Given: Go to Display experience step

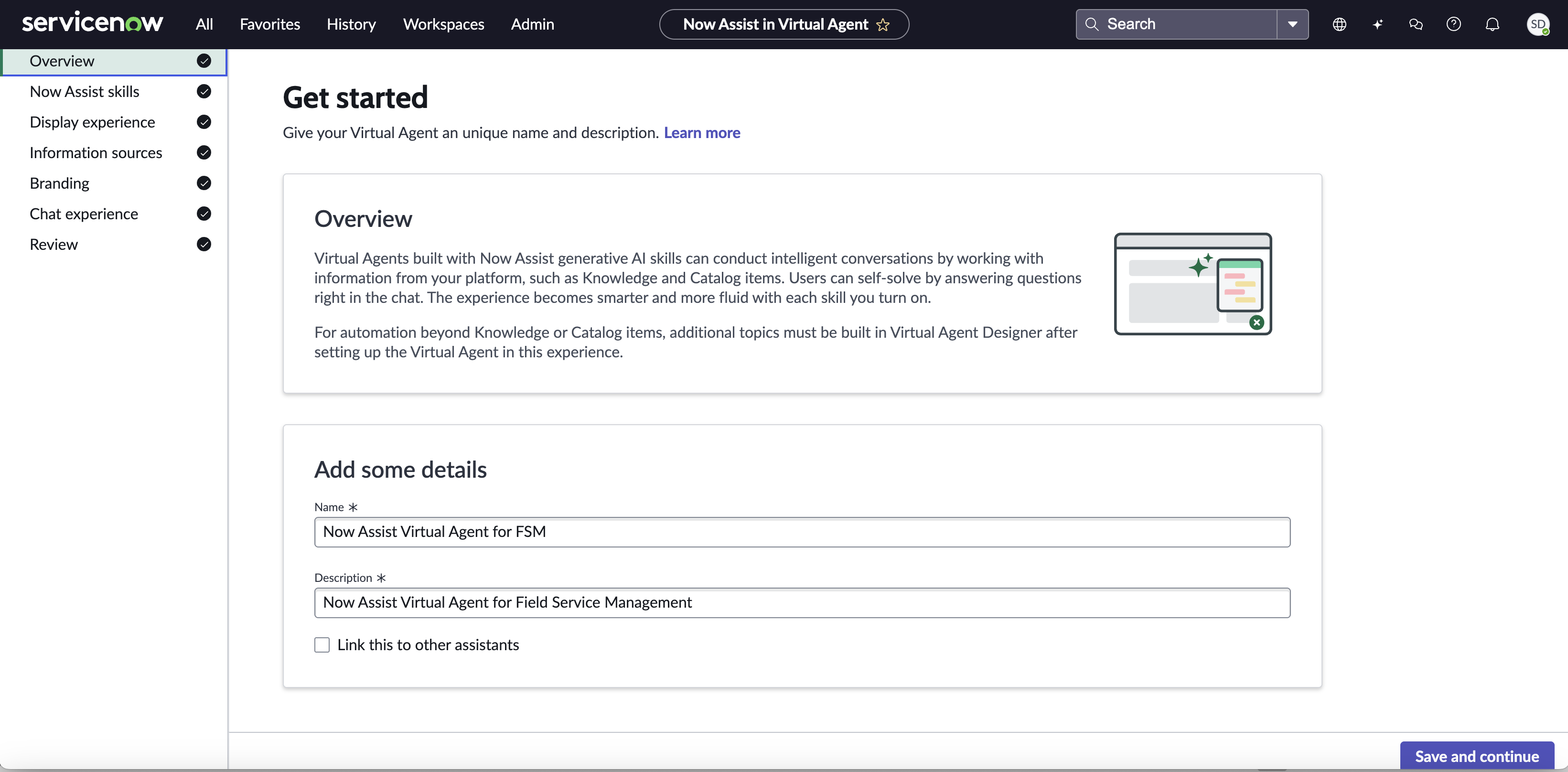Looking at the screenshot, I should [114, 122].
